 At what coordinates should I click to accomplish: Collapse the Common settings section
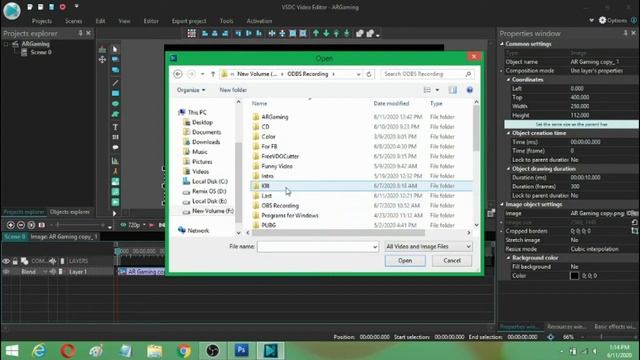click(x=502, y=44)
